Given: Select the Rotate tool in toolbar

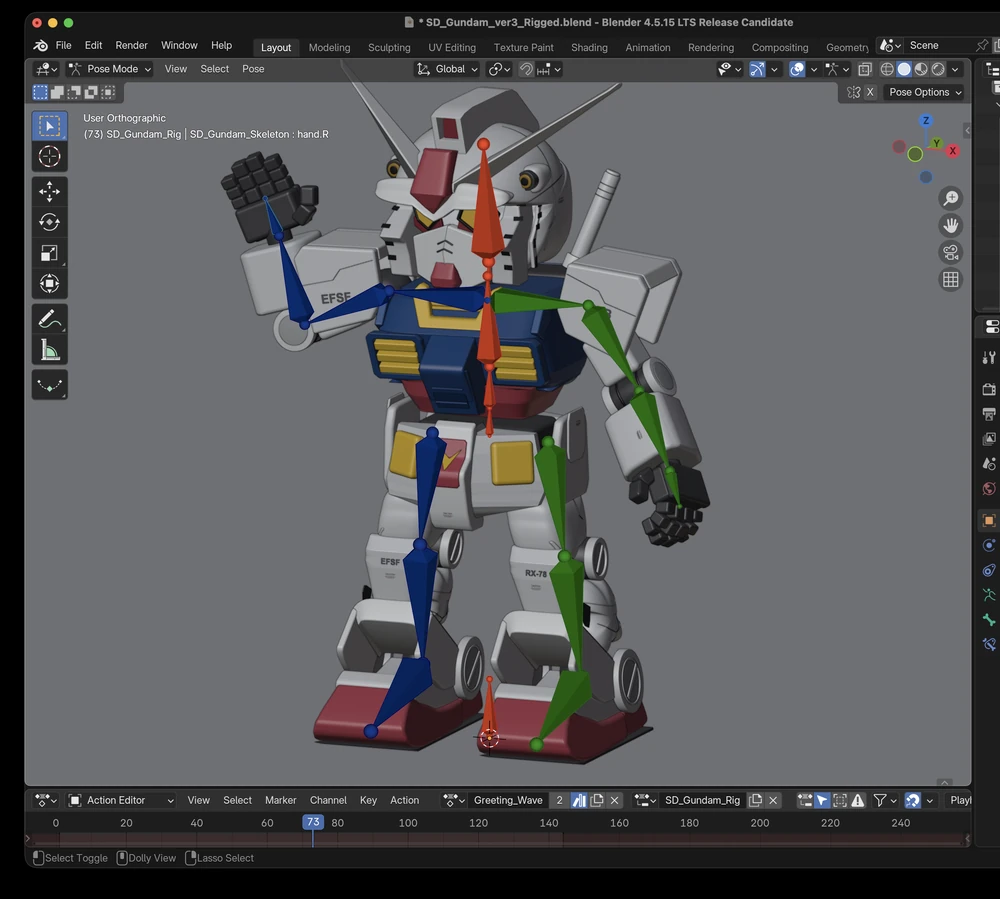Looking at the screenshot, I should tap(49, 222).
